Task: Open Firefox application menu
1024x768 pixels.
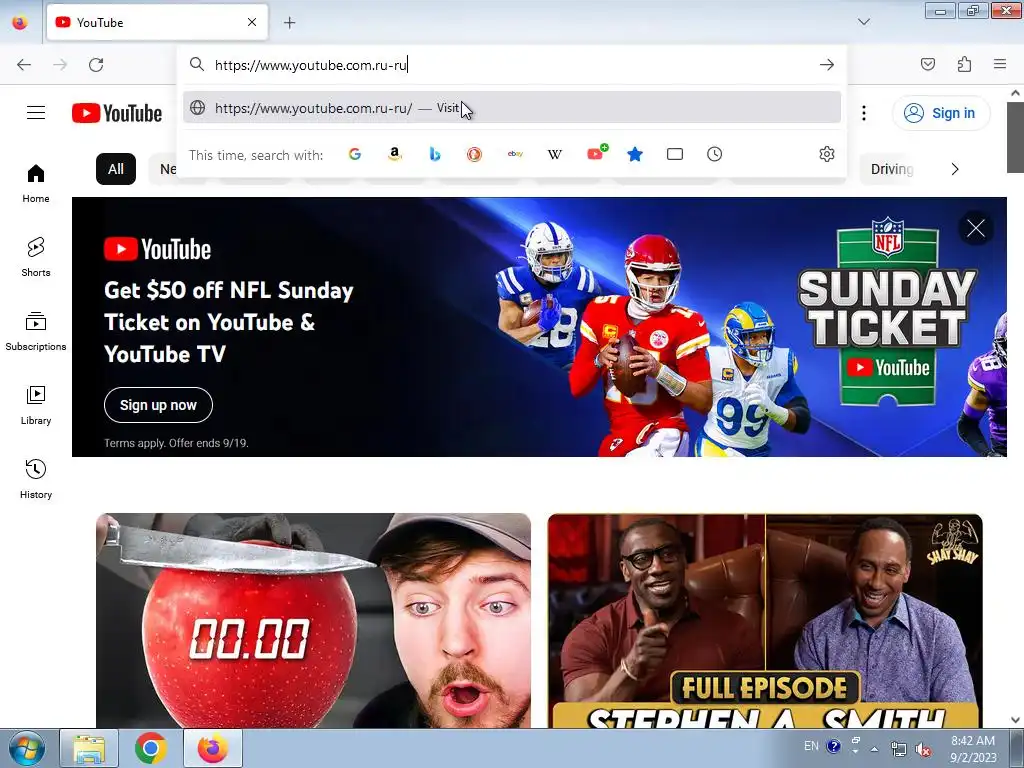Action: [1000, 64]
